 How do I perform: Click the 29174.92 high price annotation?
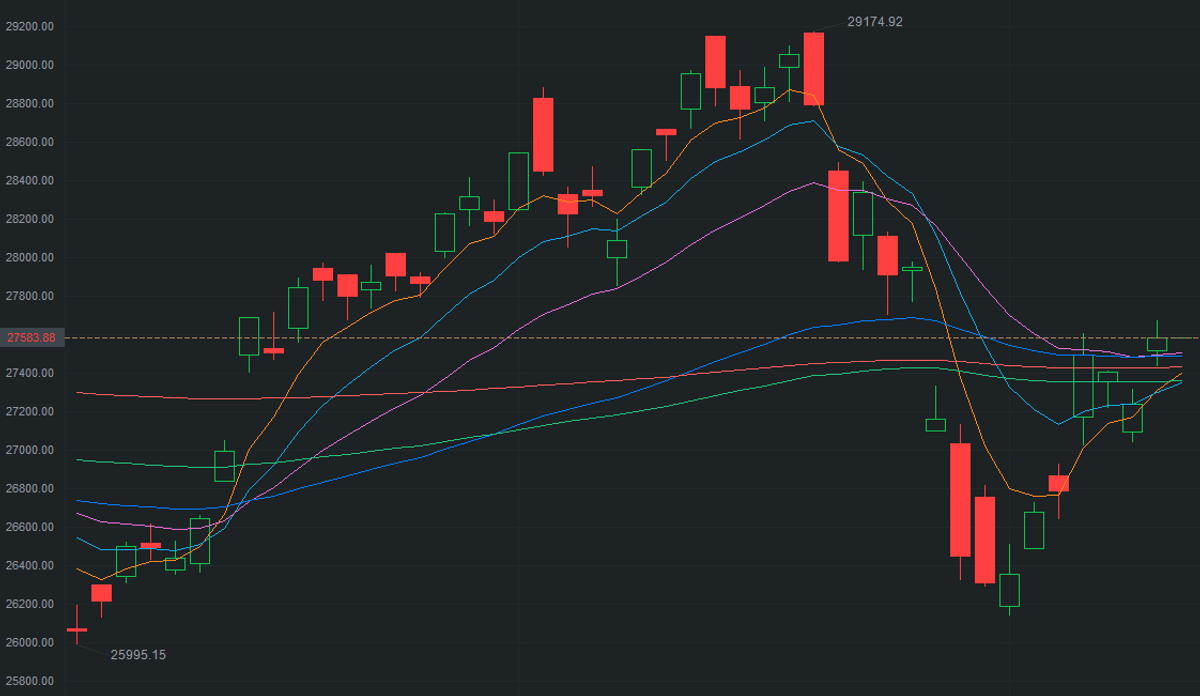point(875,21)
